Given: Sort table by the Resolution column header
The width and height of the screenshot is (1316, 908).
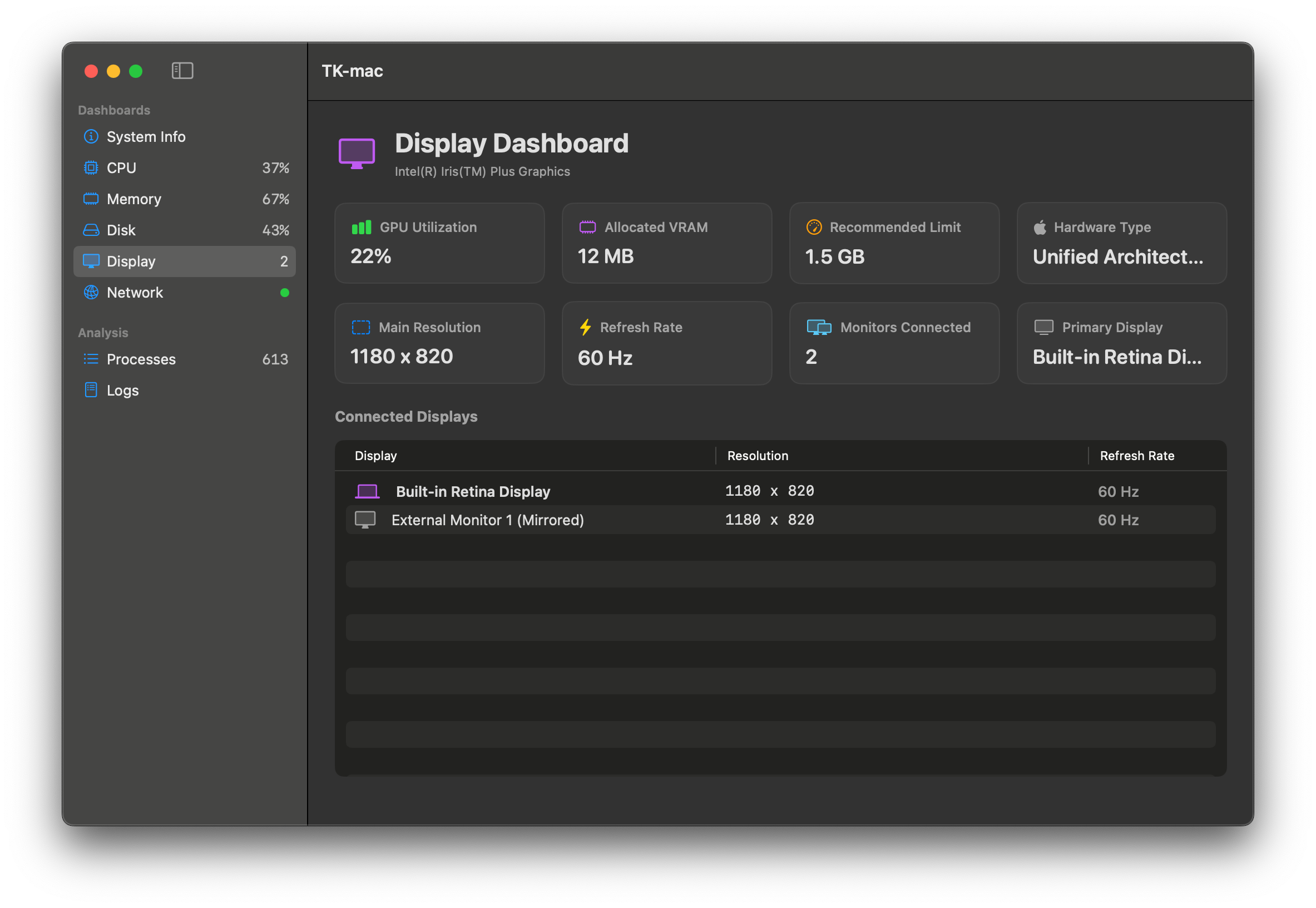Looking at the screenshot, I should pyautogui.click(x=757, y=455).
